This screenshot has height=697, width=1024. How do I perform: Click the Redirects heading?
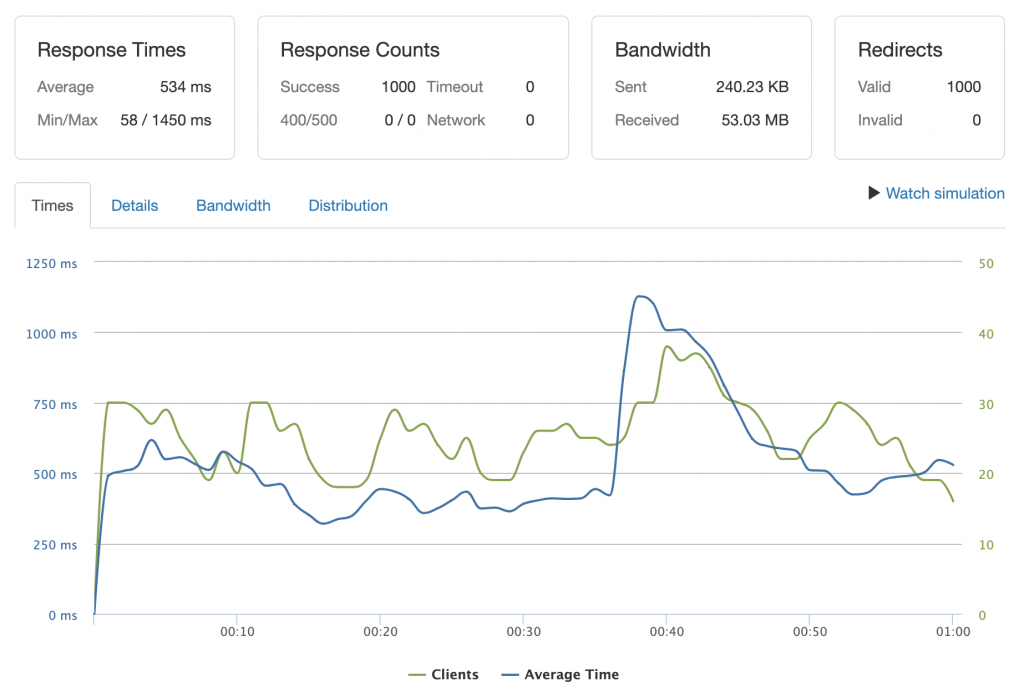coord(900,50)
